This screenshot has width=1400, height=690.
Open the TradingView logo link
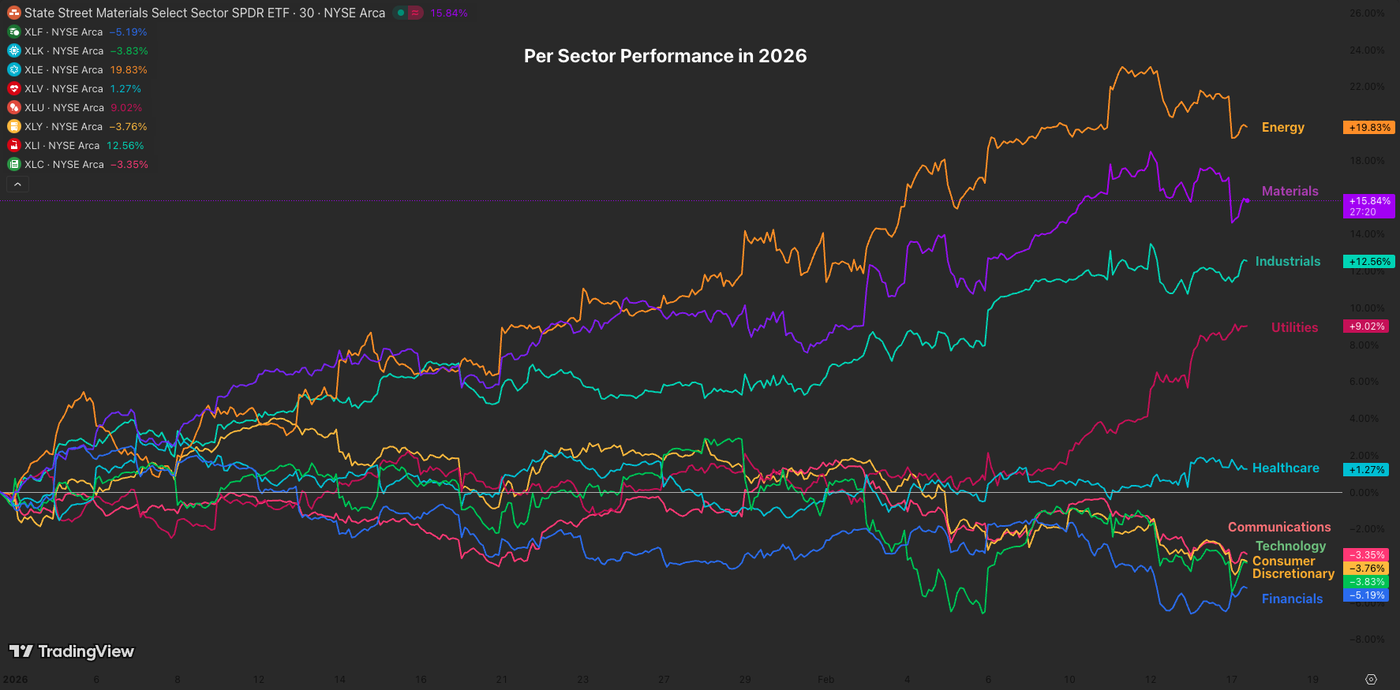coord(72,652)
